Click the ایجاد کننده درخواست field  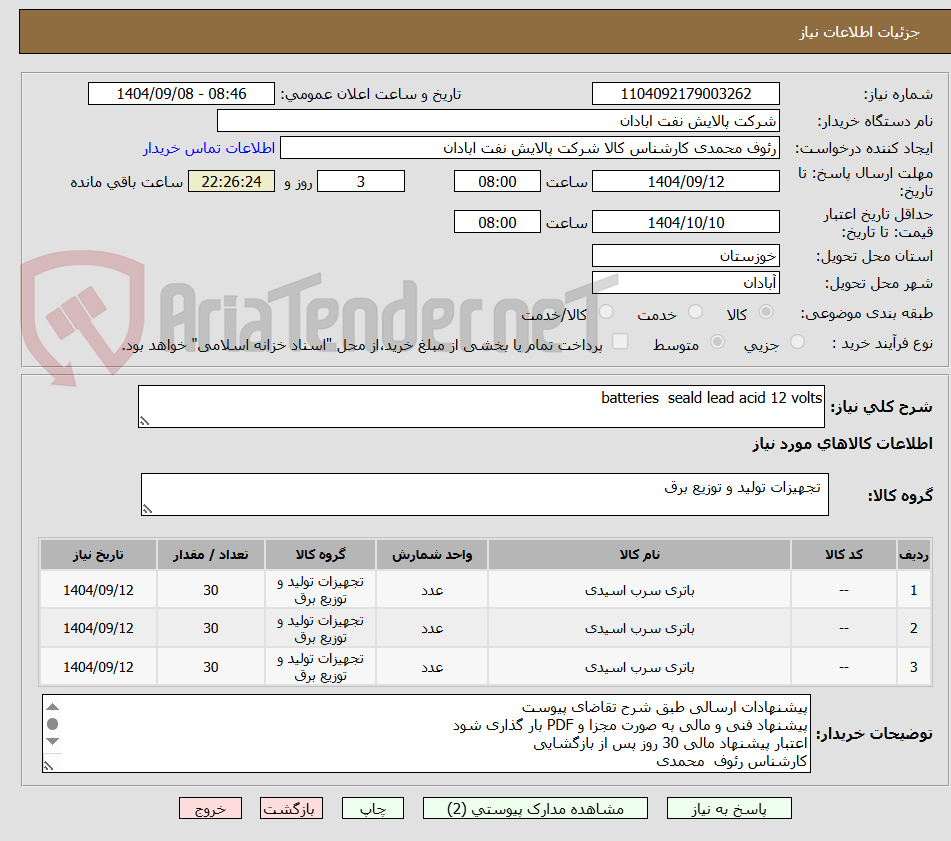(x=529, y=148)
